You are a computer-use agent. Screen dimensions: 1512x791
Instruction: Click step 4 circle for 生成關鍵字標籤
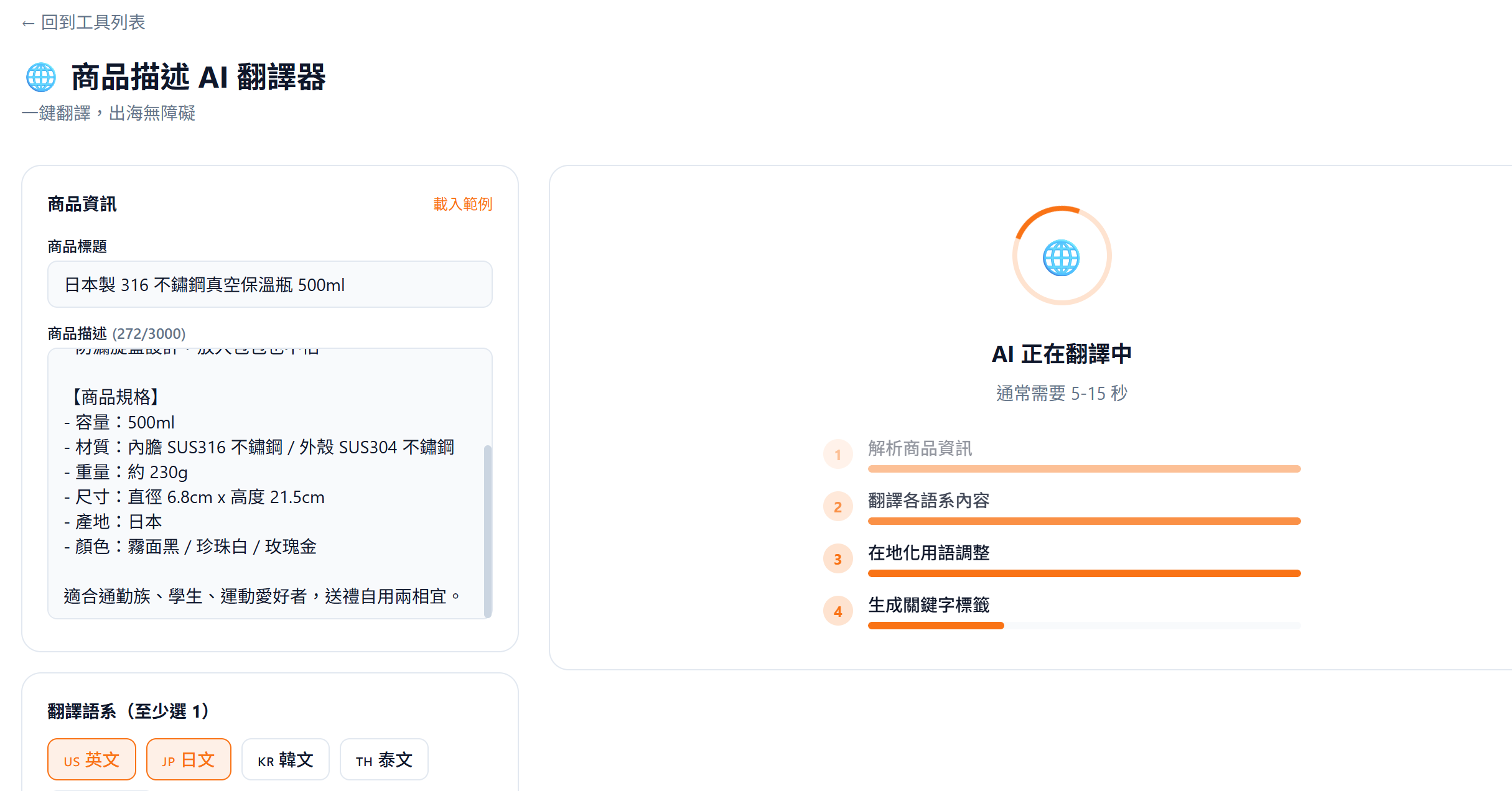point(838,611)
